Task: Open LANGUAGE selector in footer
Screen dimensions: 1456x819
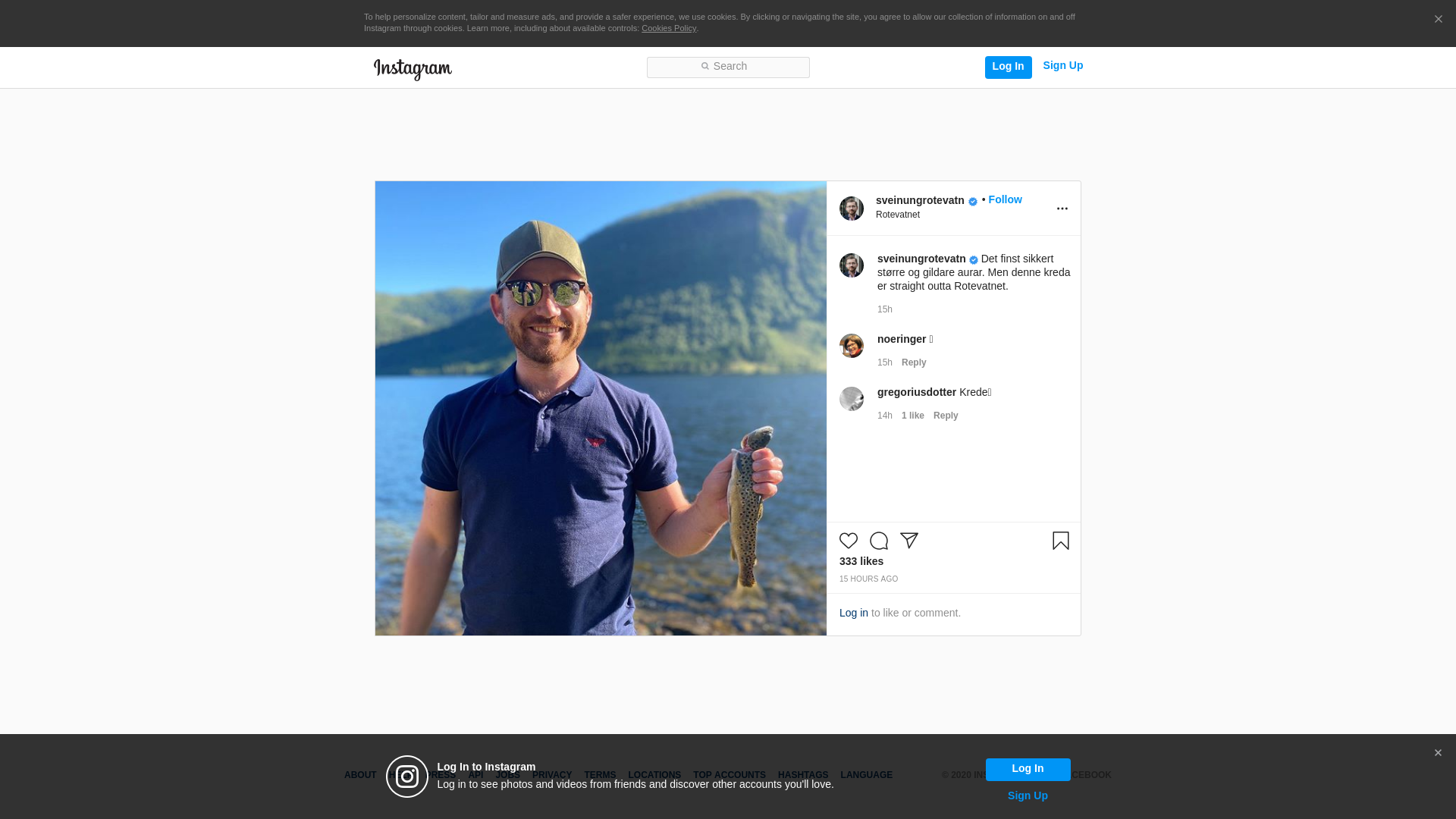Action: click(x=866, y=775)
